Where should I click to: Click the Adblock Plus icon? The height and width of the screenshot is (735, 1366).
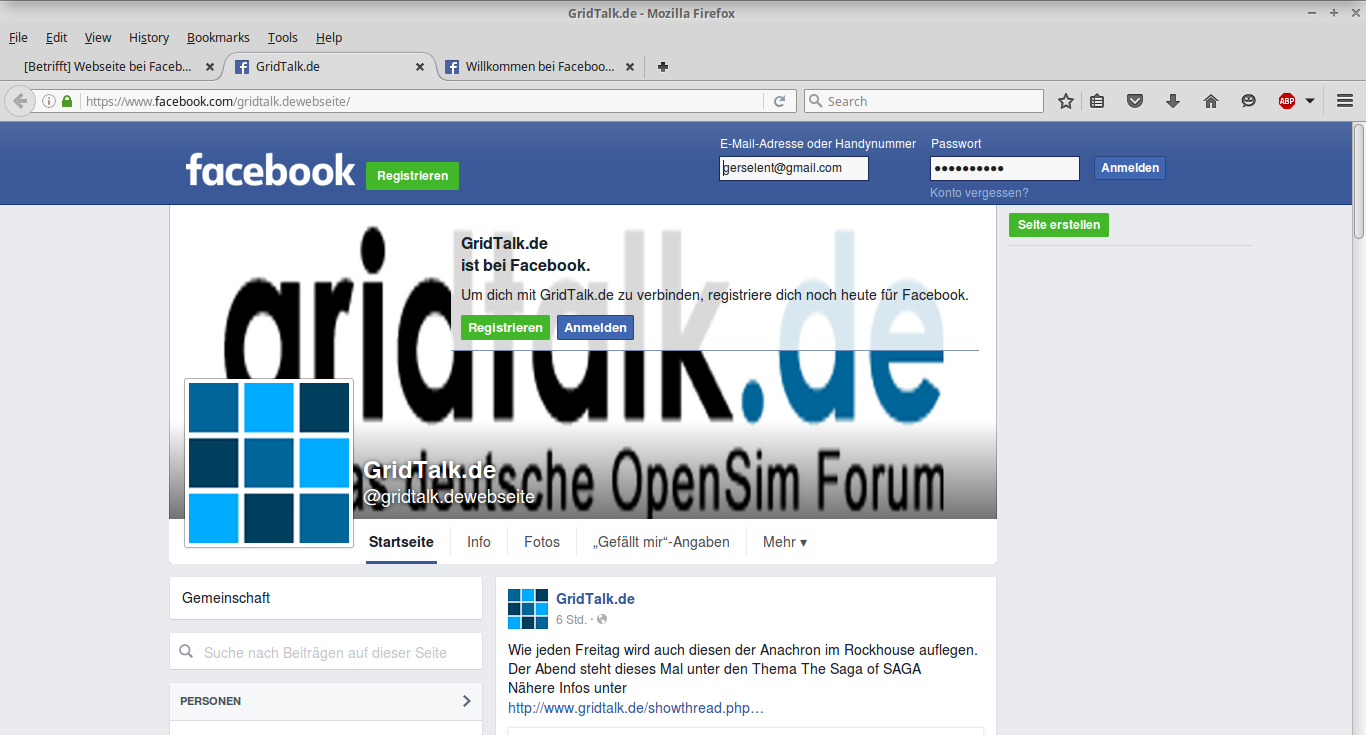(x=1287, y=101)
